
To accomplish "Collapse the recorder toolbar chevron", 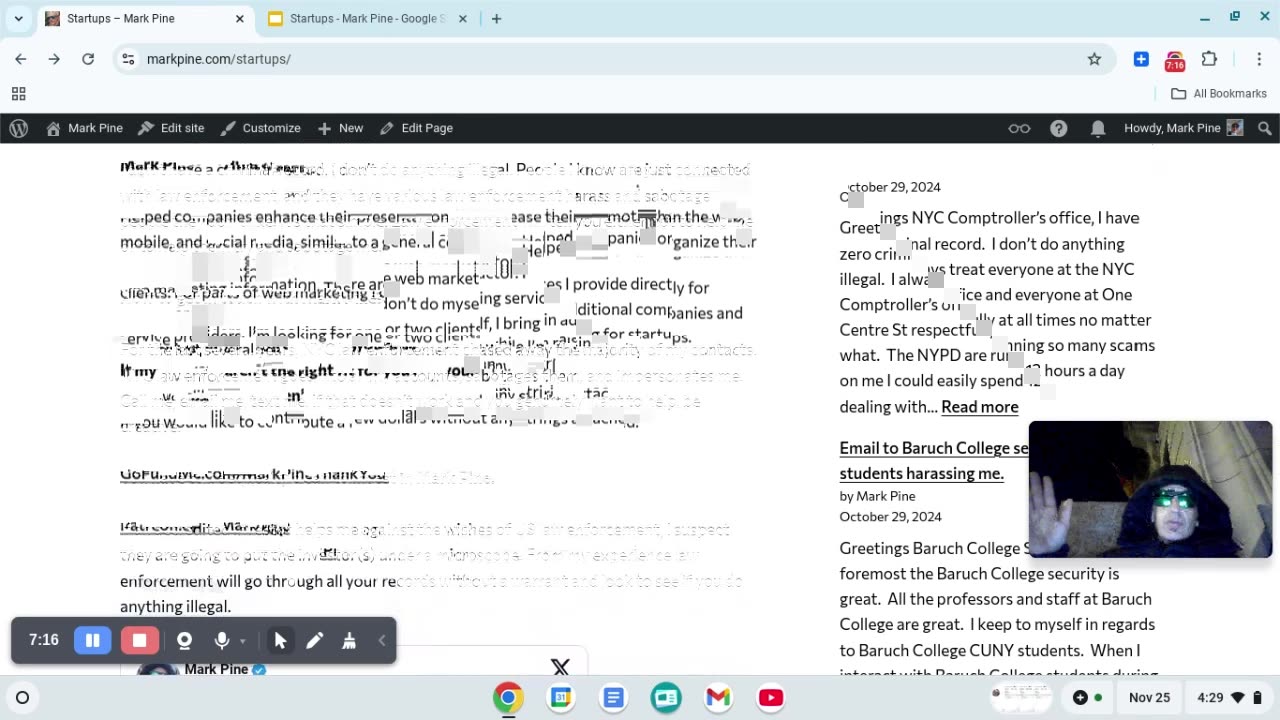I will coord(381,640).
